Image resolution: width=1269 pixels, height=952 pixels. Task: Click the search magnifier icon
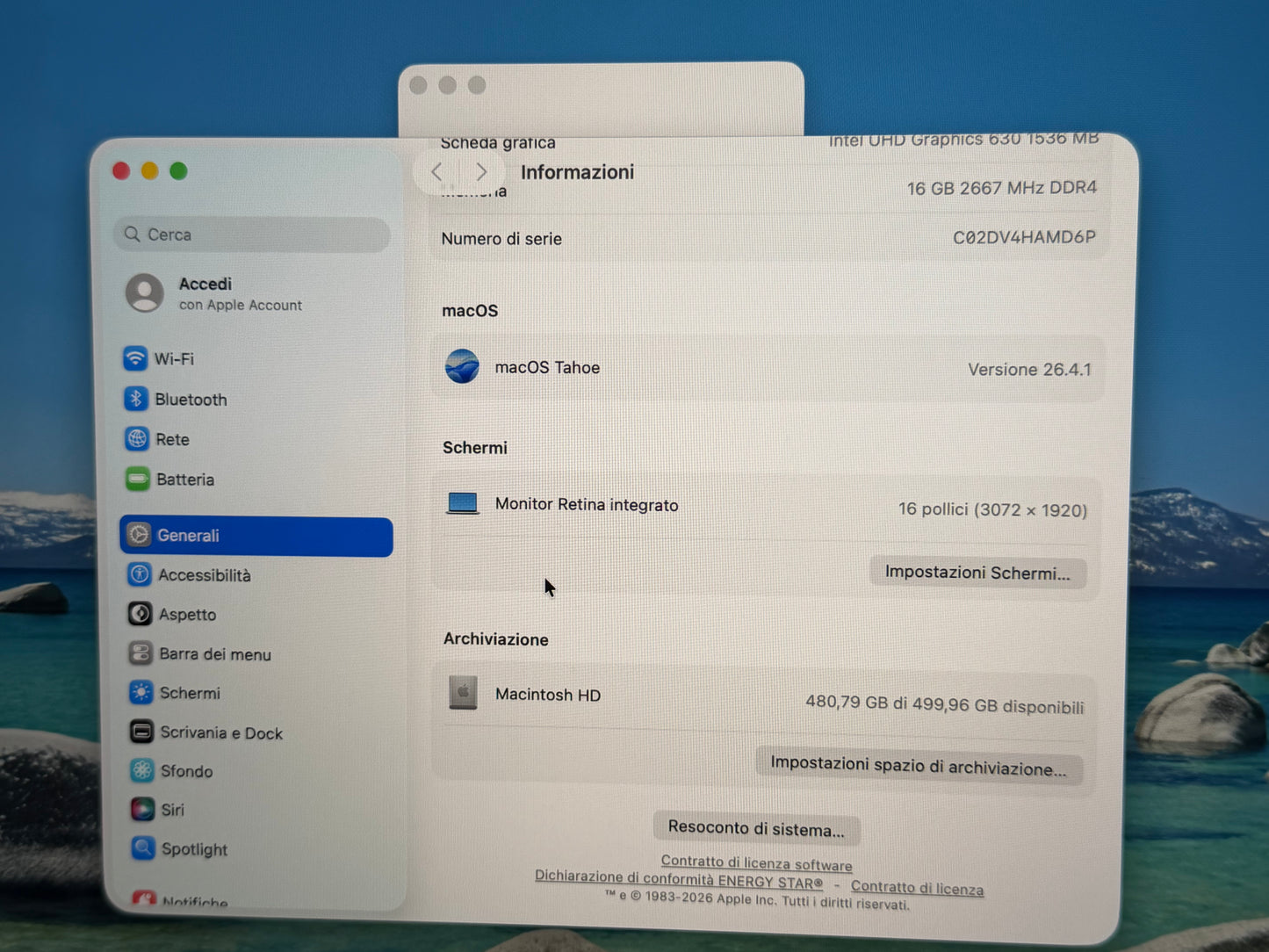click(133, 234)
